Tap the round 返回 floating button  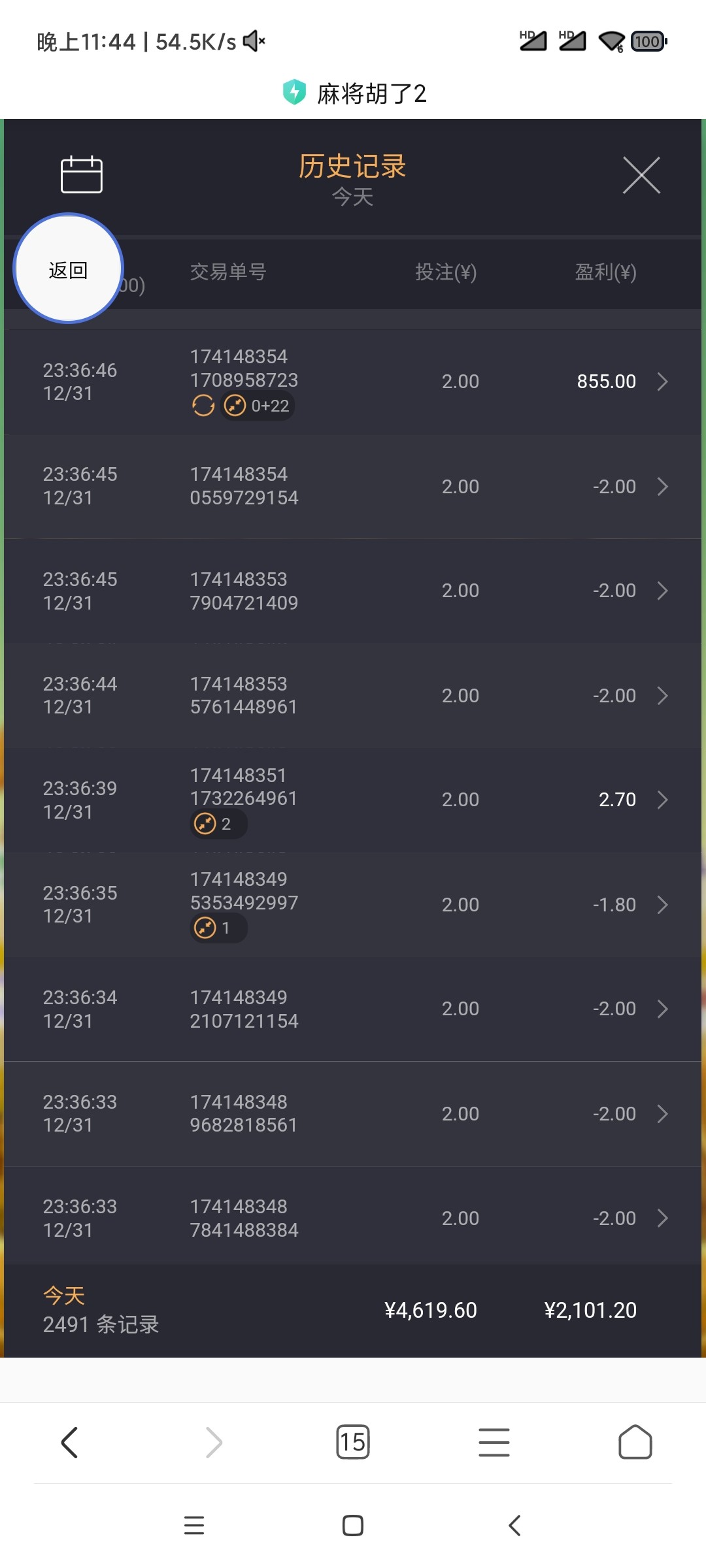click(x=69, y=269)
